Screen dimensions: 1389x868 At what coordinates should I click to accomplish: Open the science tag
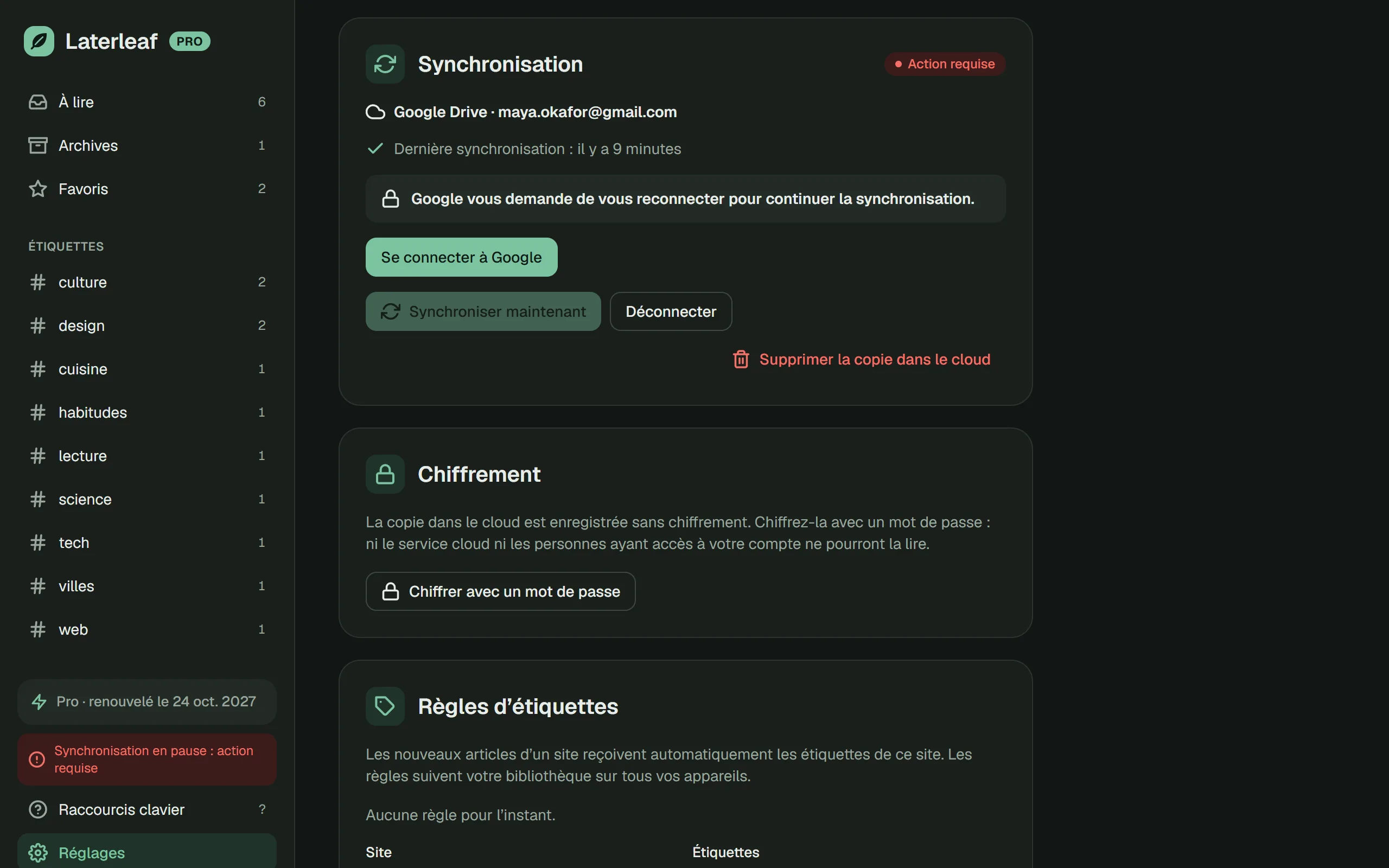pos(147,499)
